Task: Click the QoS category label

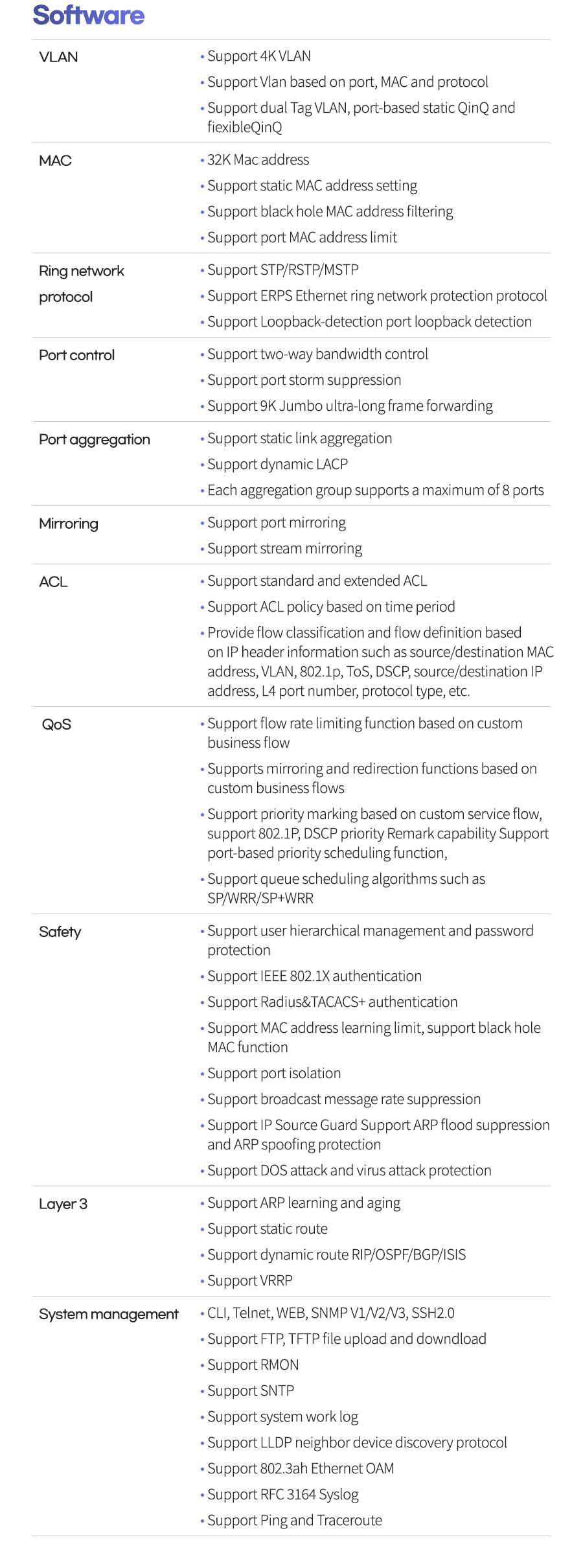Action: click(x=56, y=724)
